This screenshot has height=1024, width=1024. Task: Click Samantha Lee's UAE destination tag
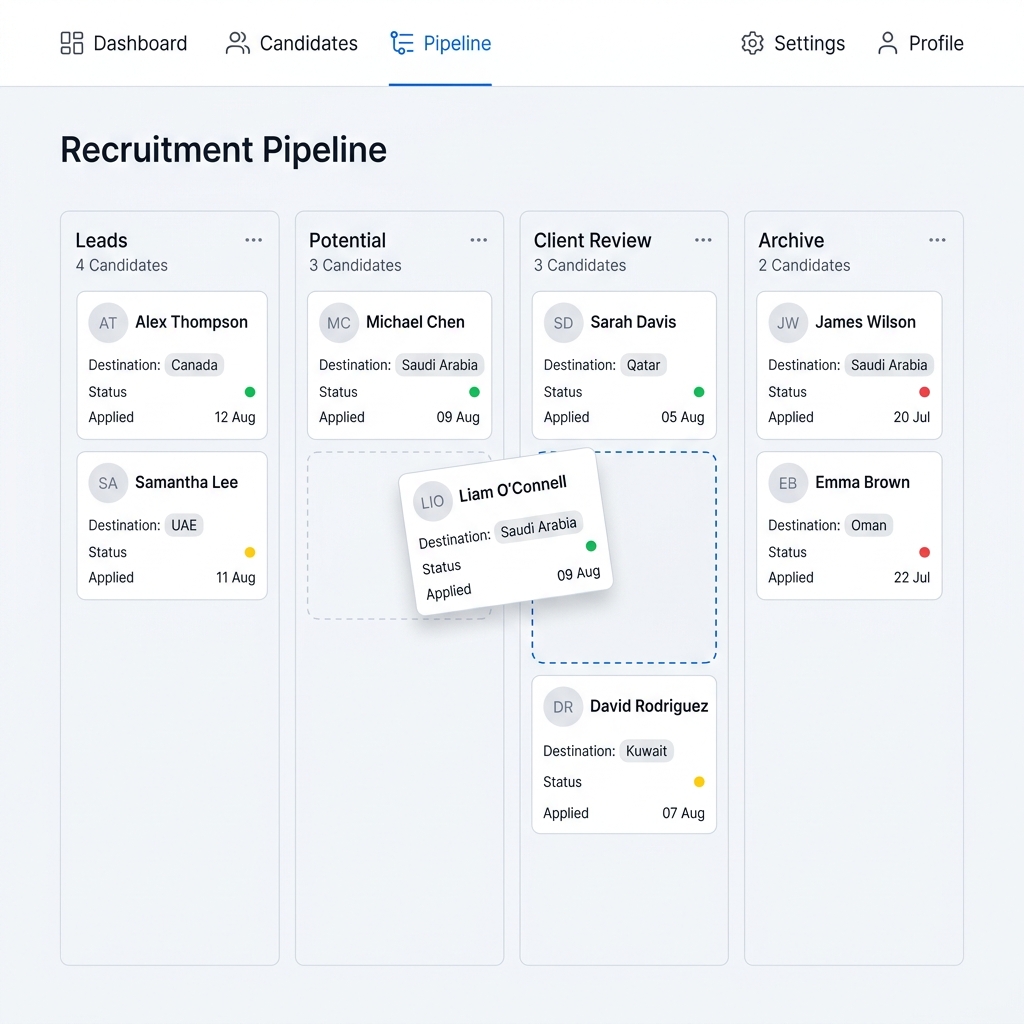click(184, 525)
